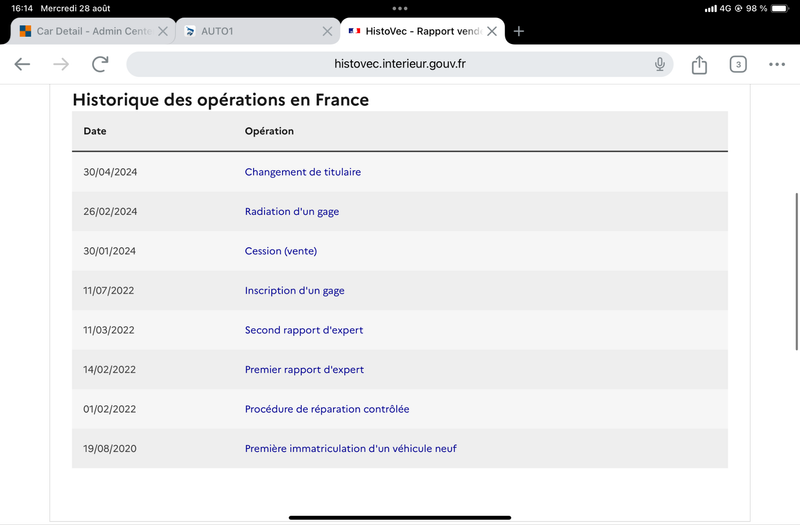Click the Date column header
The width and height of the screenshot is (800, 525).
pos(95,131)
